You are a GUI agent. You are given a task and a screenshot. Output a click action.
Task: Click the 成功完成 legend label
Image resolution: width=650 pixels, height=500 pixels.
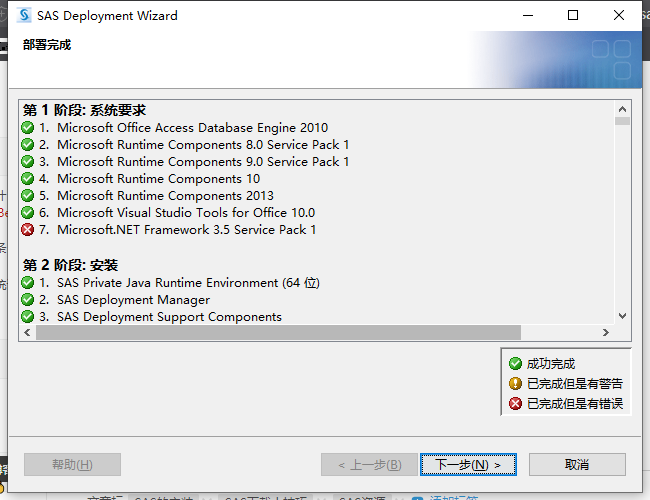(x=551, y=364)
